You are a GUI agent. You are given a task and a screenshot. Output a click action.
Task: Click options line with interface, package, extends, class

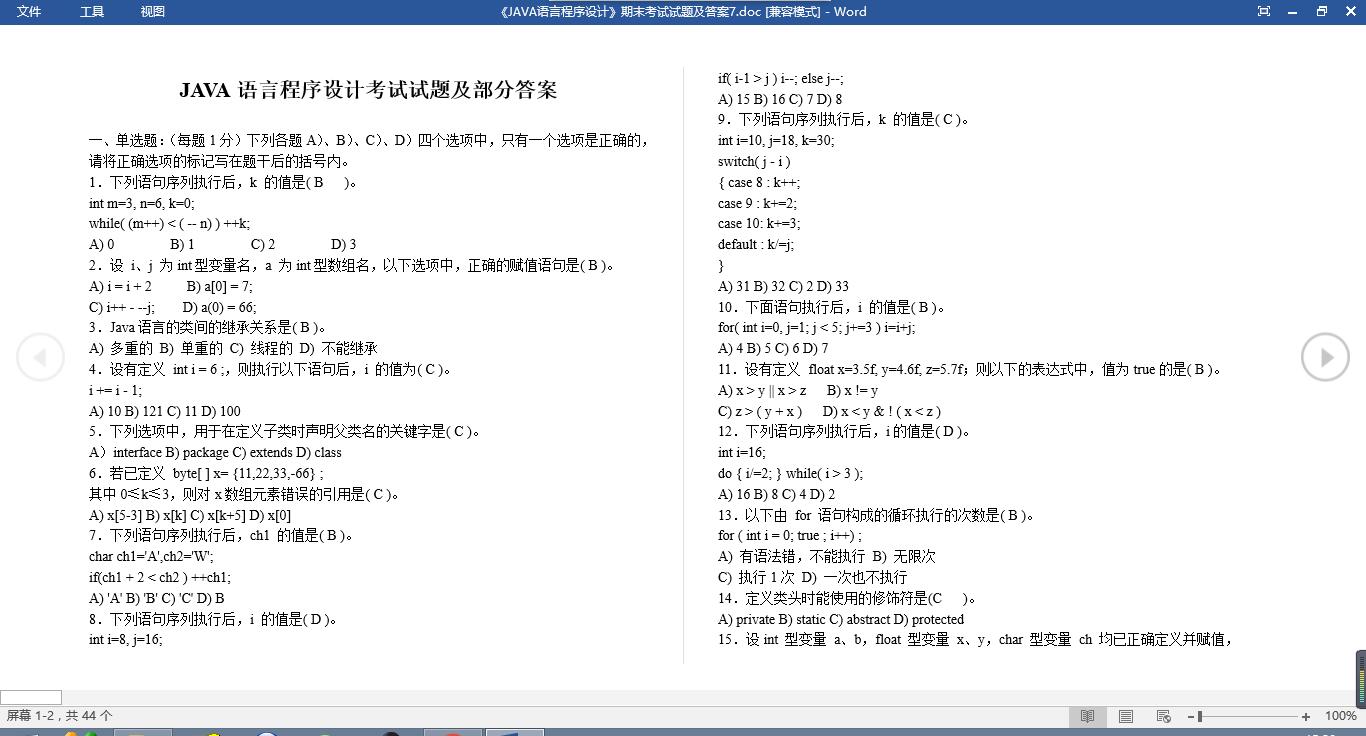pos(215,452)
